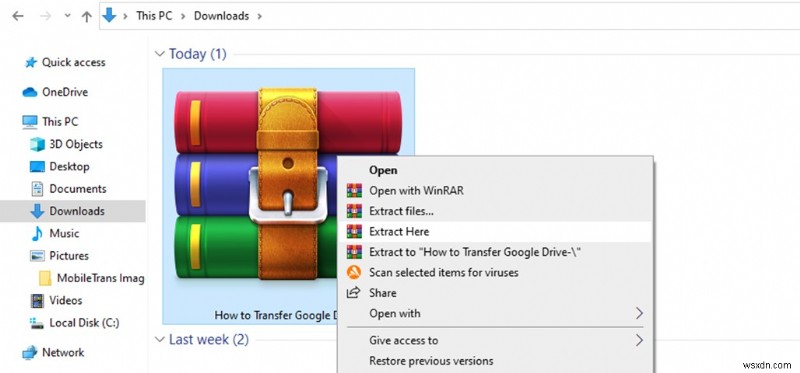This screenshot has width=800, height=373.
Task: Open Desktop in the navigation pane
Action: tap(69, 166)
